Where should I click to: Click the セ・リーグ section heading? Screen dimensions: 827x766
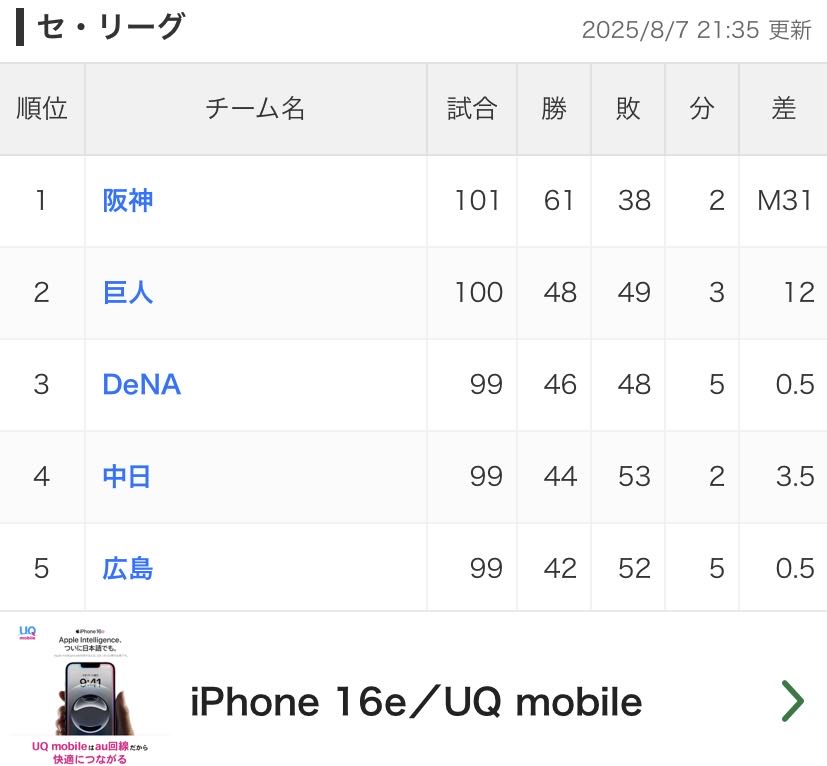tap(111, 26)
